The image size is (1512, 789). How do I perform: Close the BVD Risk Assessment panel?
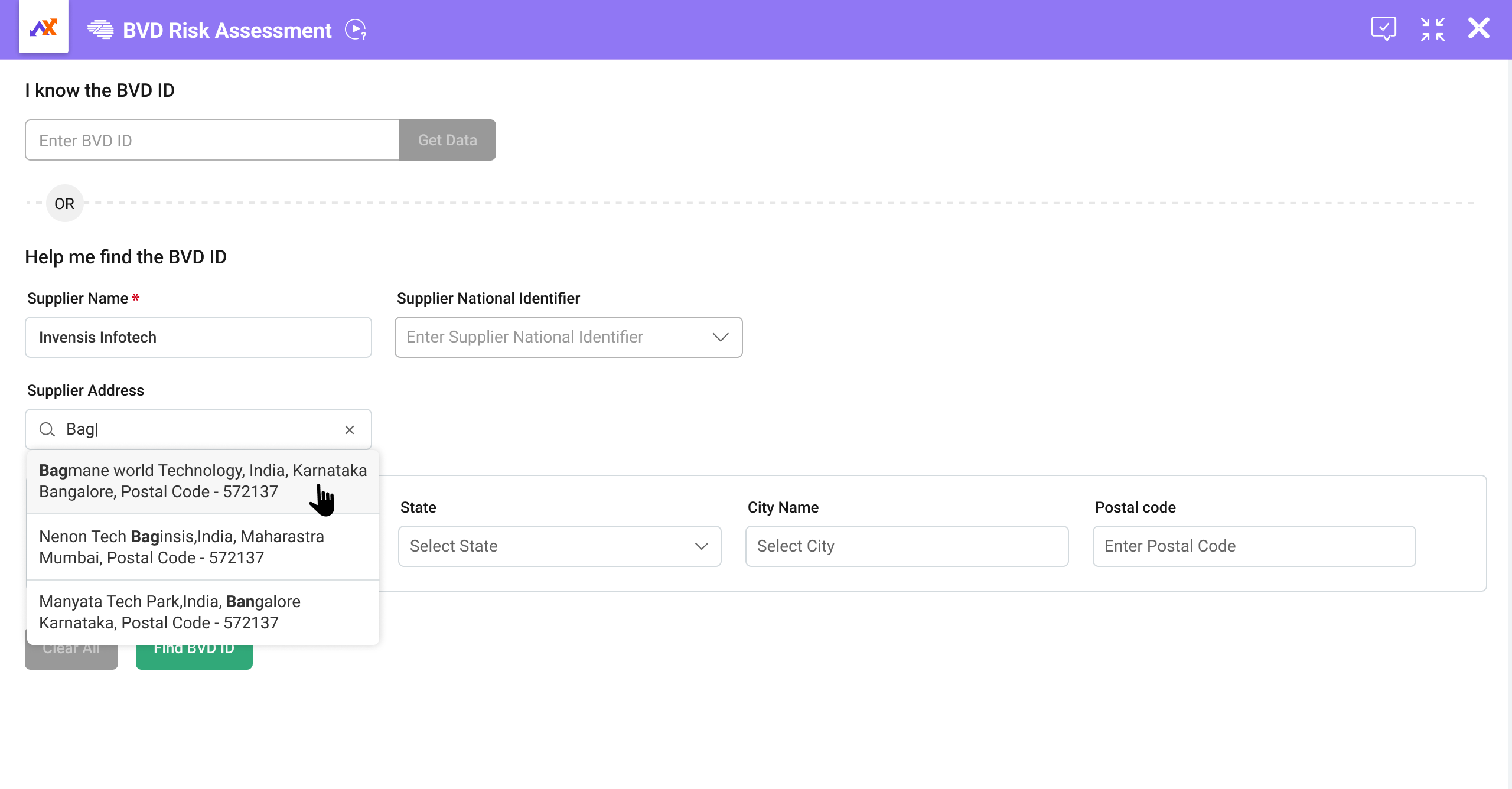pyautogui.click(x=1478, y=28)
